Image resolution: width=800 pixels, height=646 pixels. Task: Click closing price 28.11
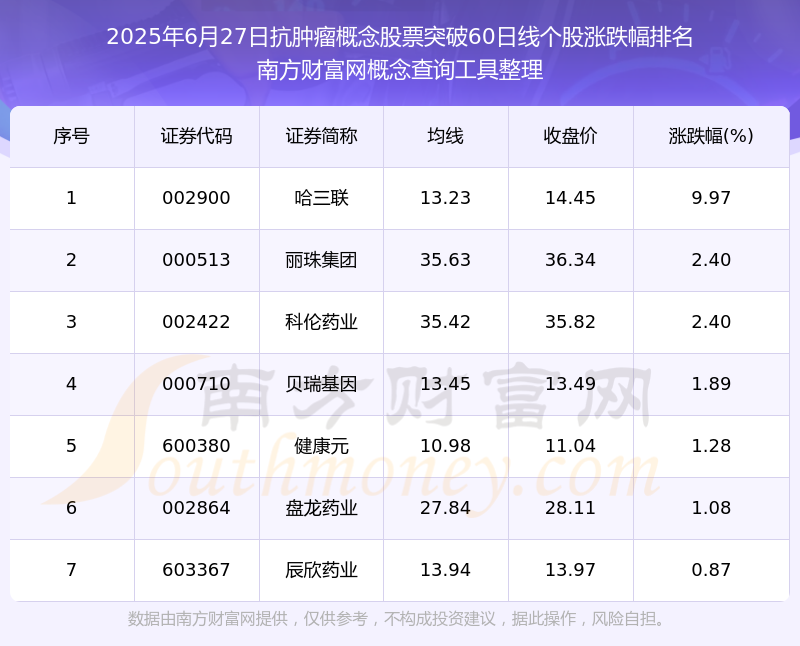(570, 508)
